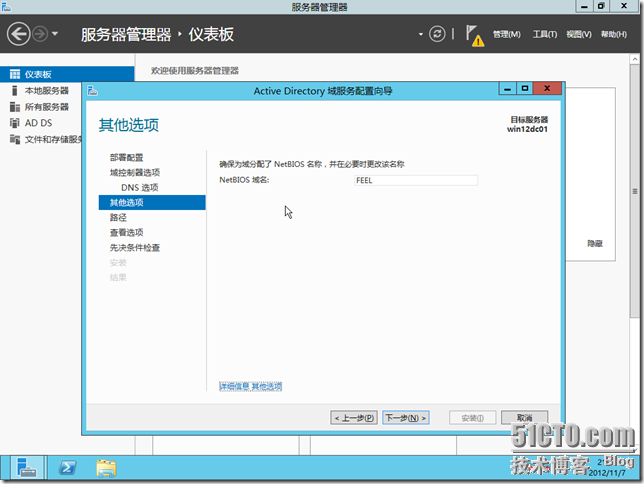
Task: Close the AD DS configuration wizard
Action: click(547, 89)
